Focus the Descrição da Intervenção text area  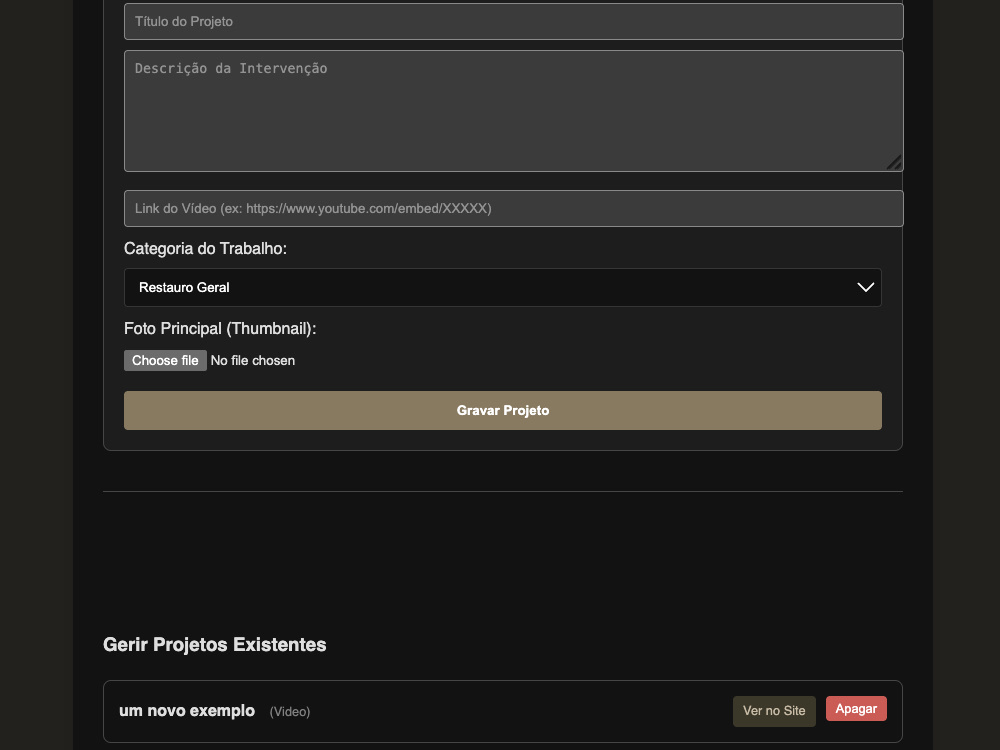click(x=513, y=111)
